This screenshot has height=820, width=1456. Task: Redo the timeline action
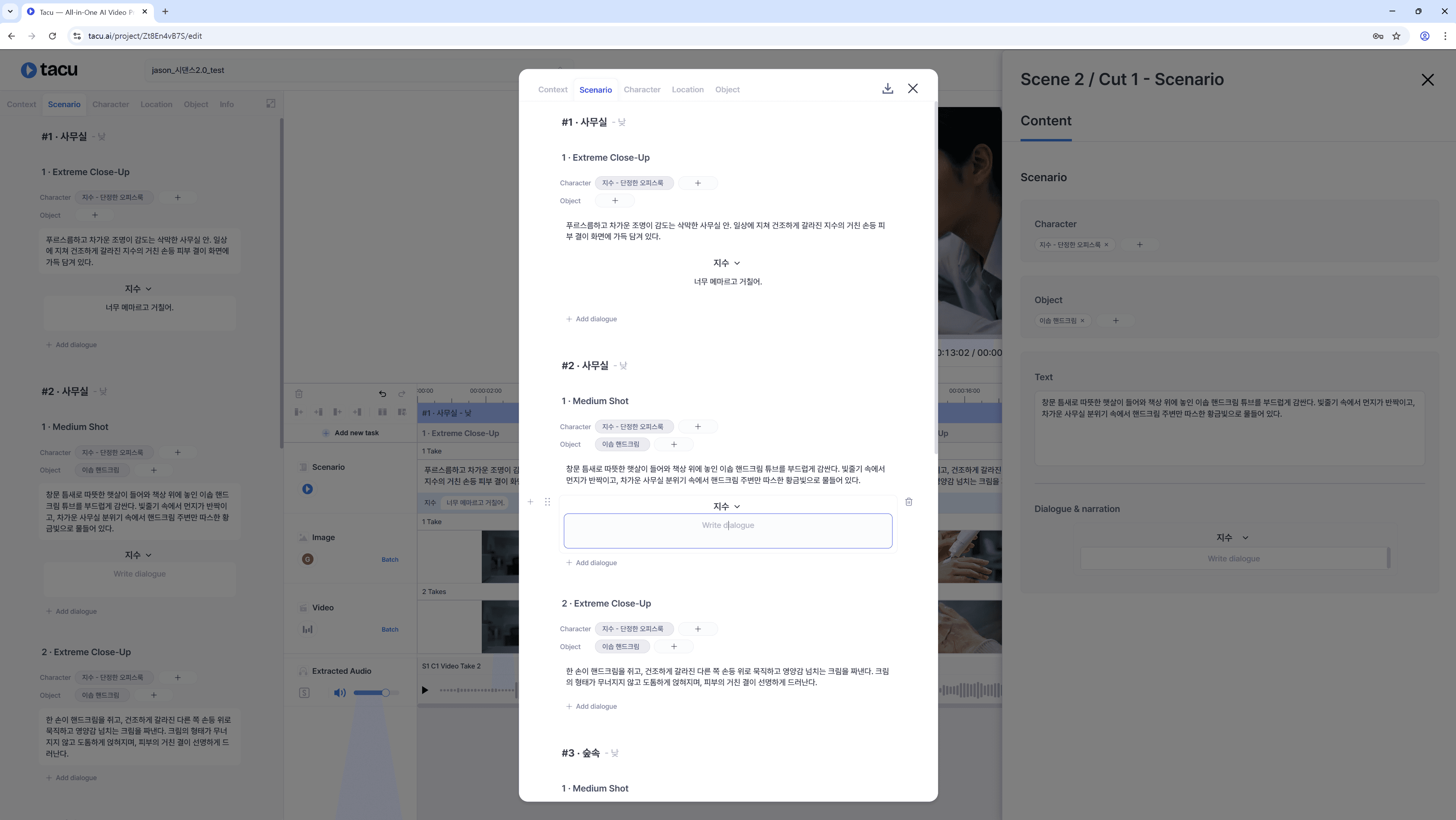402,394
